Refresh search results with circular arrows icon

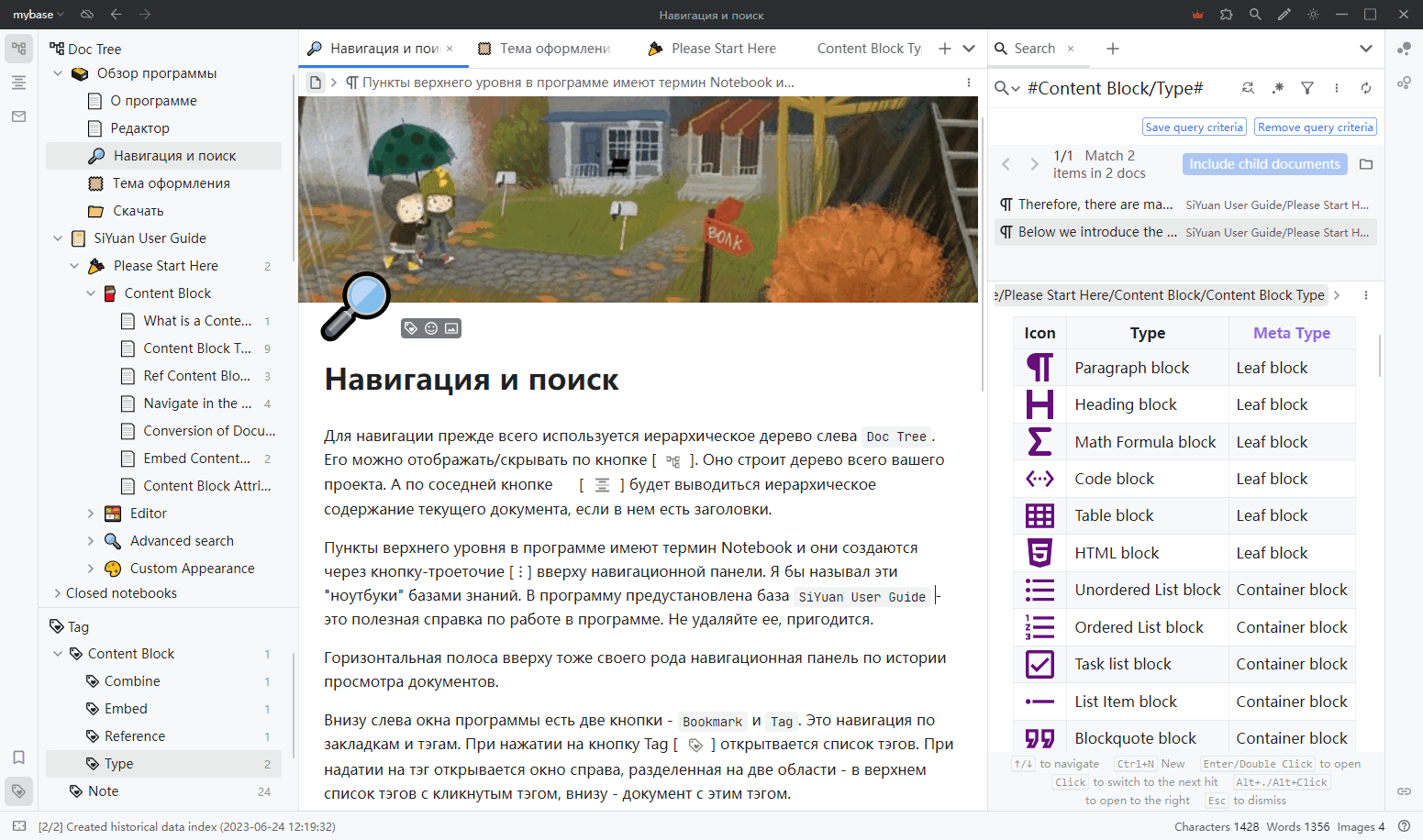click(x=1366, y=88)
